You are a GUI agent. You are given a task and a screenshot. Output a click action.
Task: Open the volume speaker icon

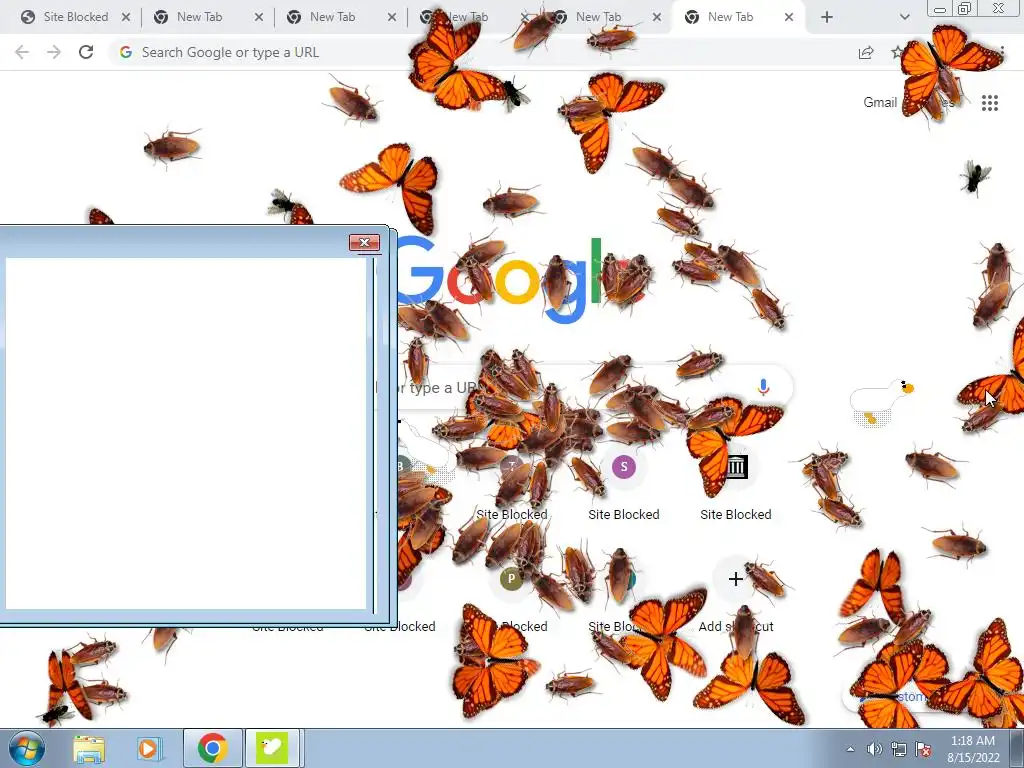point(874,749)
